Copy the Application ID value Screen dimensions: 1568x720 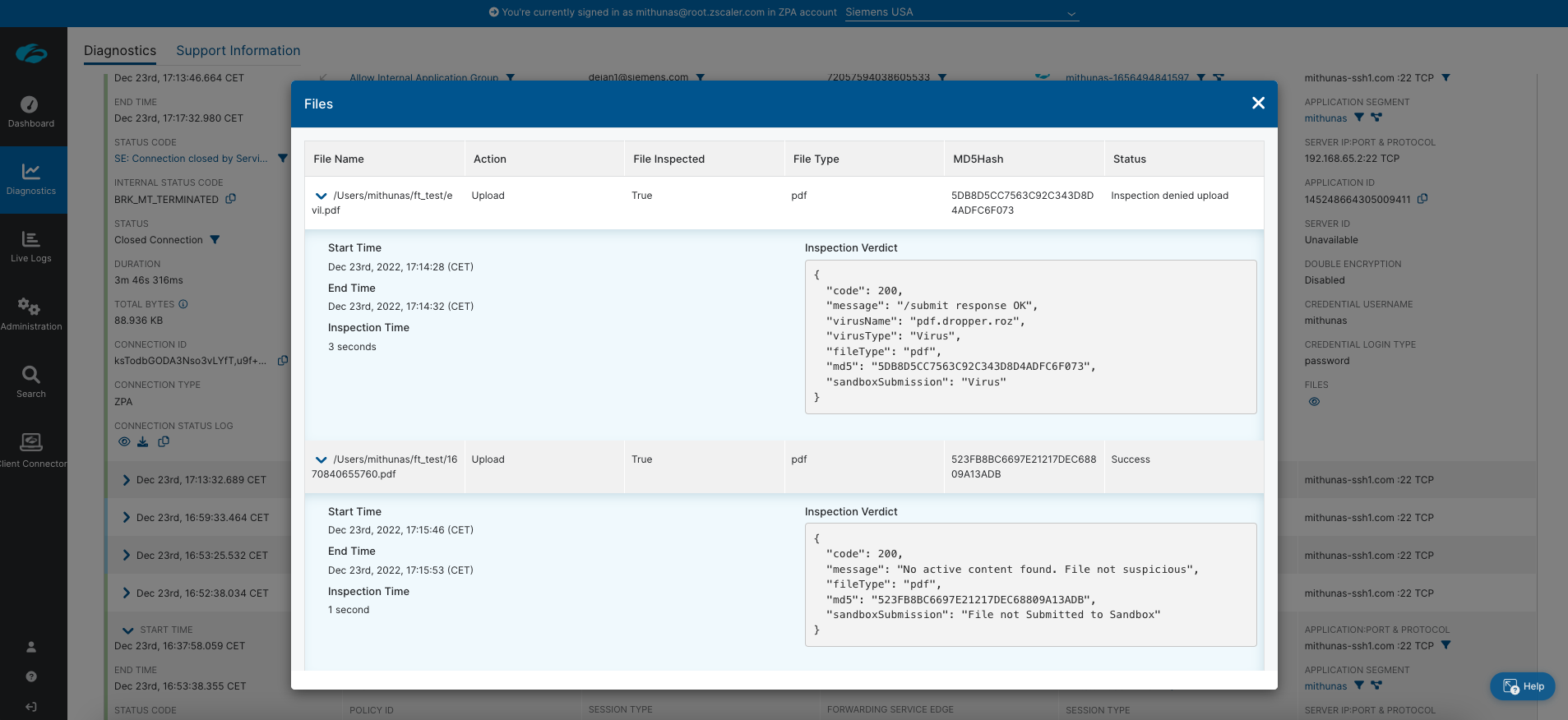pos(1422,199)
